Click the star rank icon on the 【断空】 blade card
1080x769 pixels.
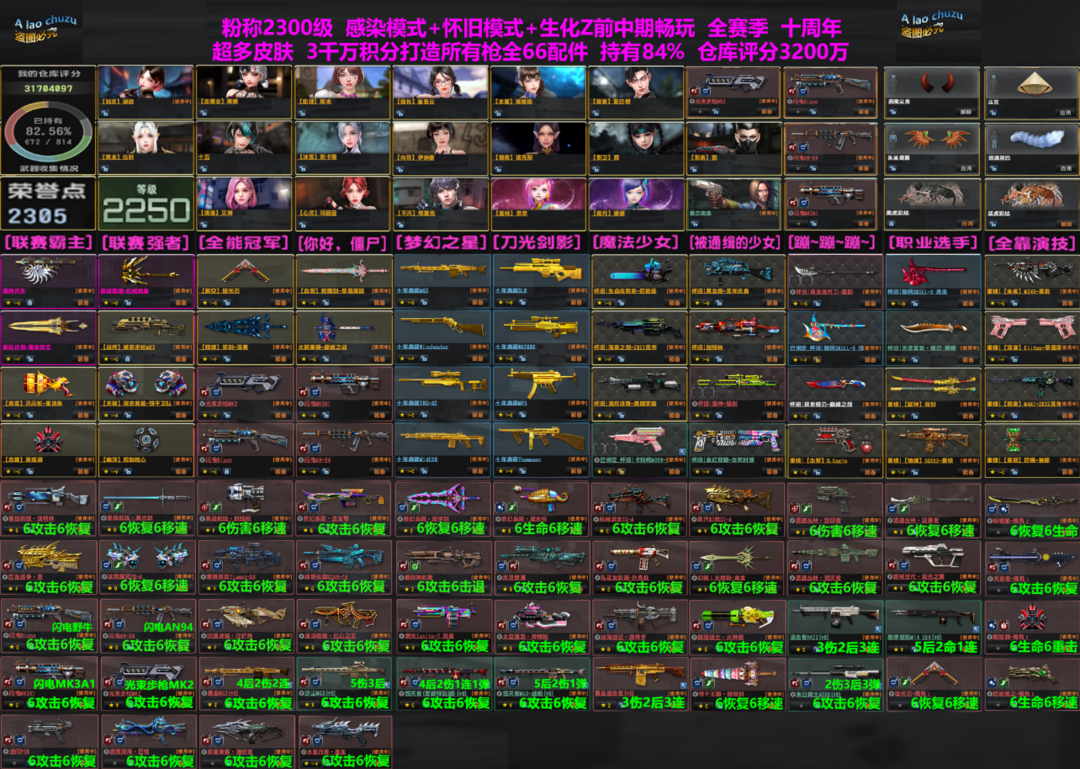coord(205,302)
